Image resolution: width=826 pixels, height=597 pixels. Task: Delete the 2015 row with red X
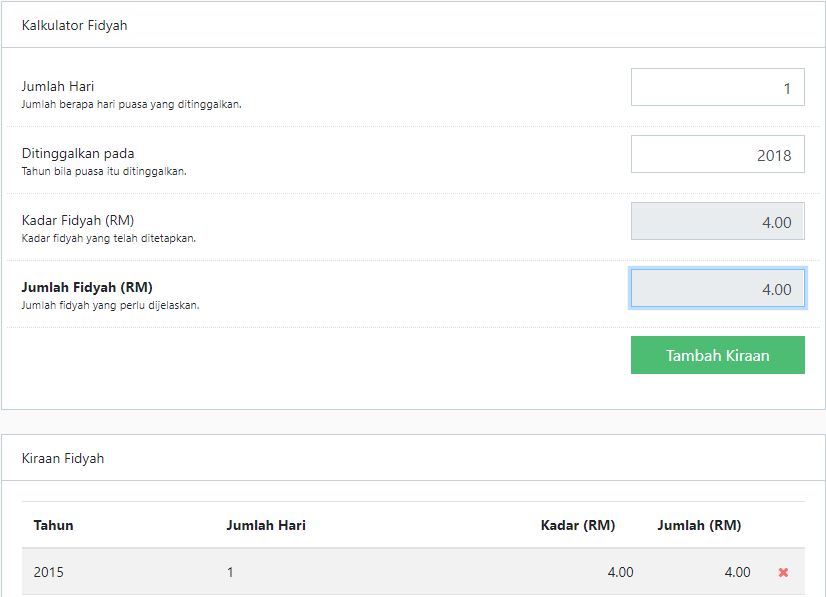[783, 573]
